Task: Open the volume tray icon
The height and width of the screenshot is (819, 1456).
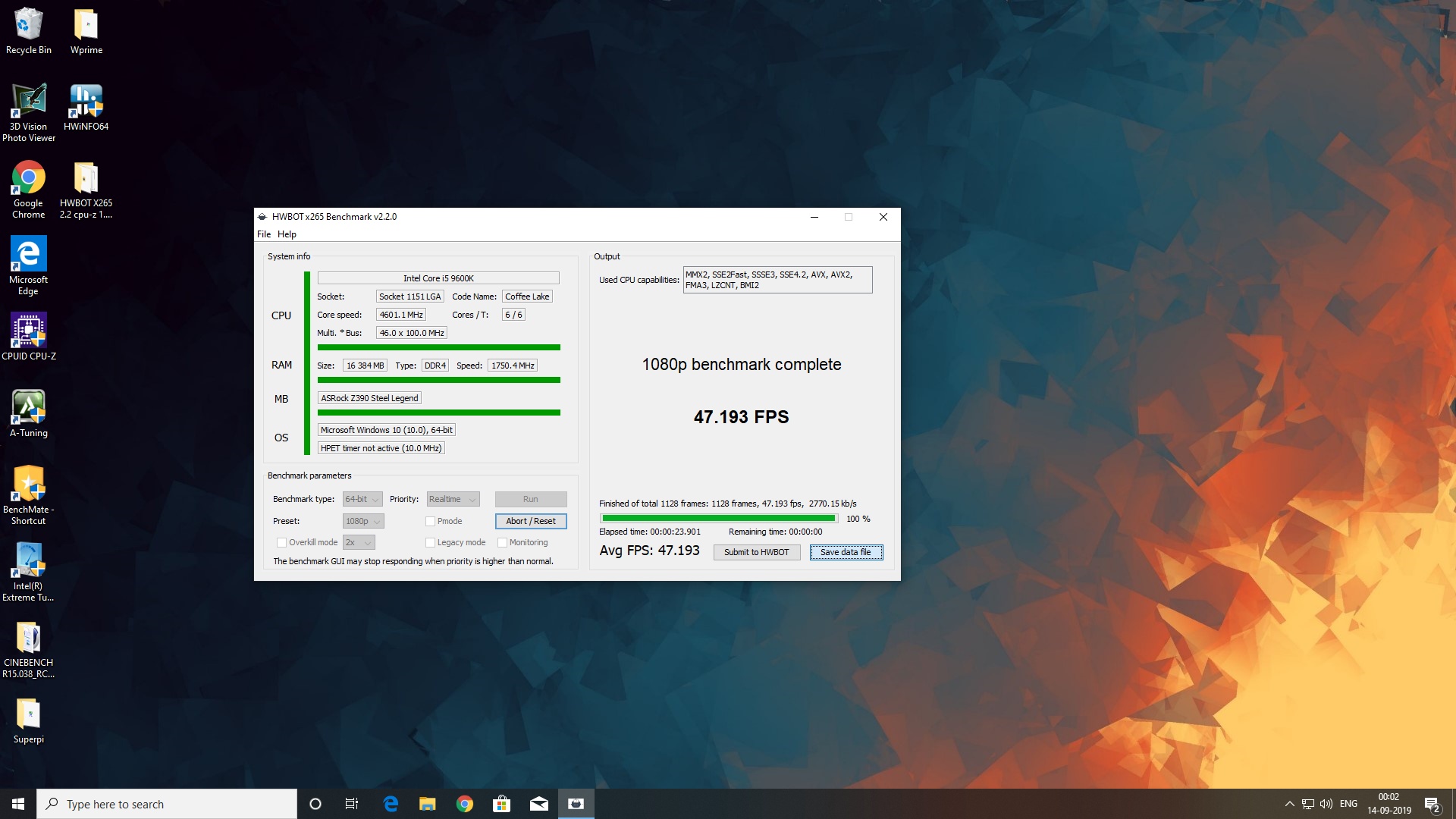Action: click(x=1326, y=804)
